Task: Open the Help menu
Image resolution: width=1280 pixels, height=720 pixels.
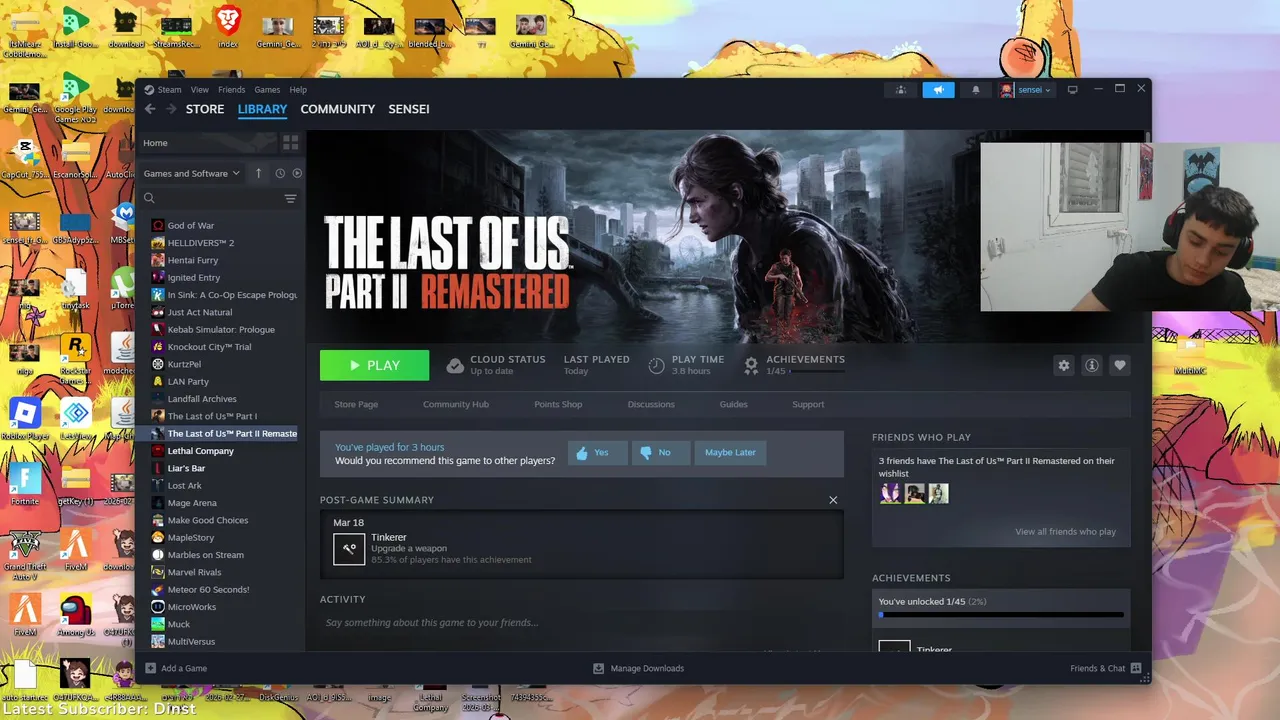Action: 298,90
